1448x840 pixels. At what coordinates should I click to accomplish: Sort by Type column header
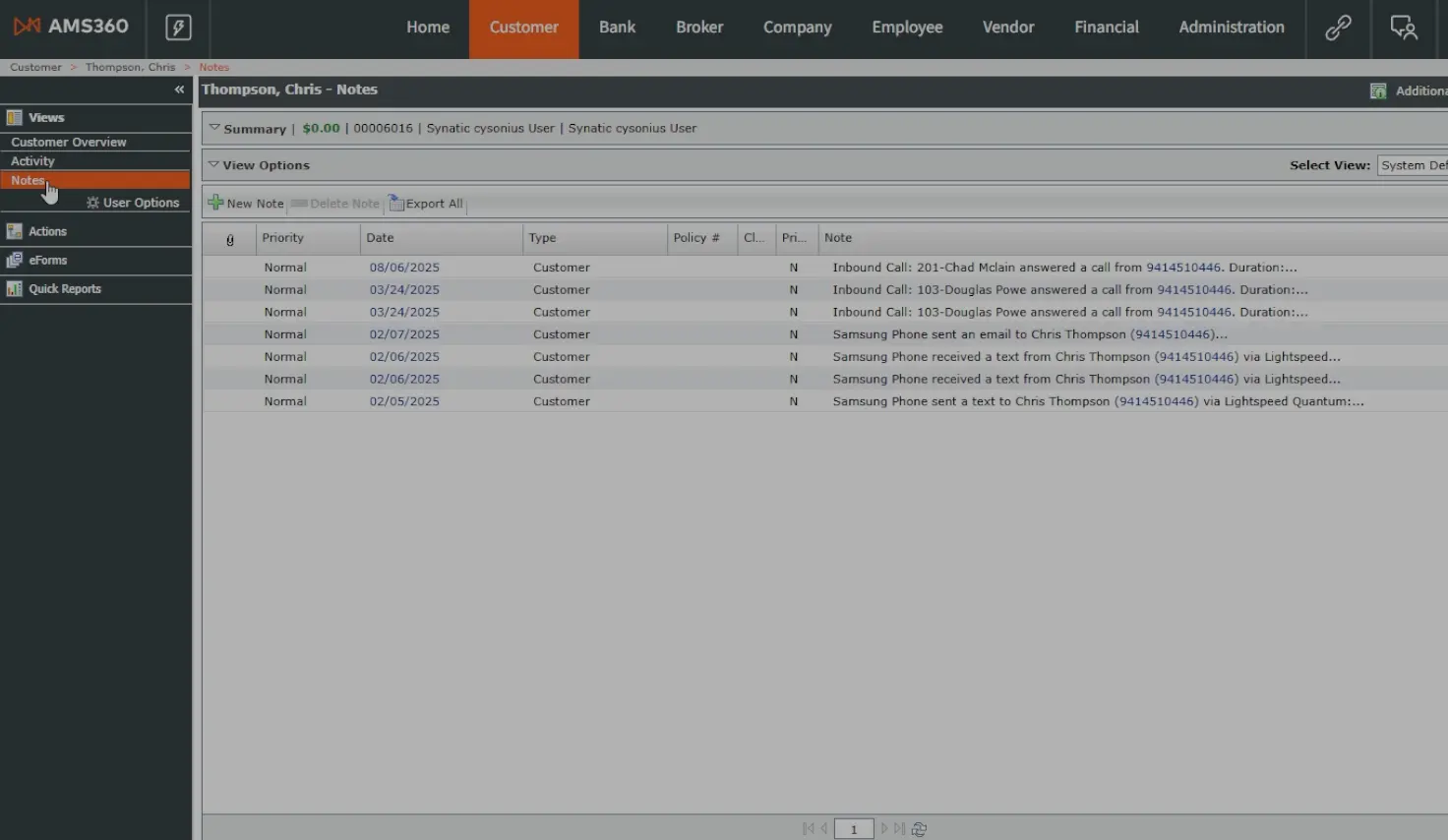pos(595,238)
